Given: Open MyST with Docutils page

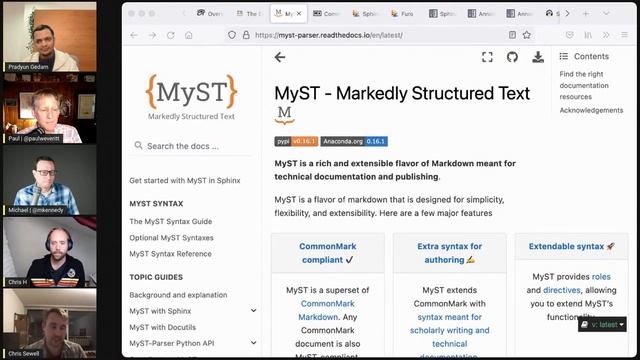Looking at the screenshot, I should [162, 327].
